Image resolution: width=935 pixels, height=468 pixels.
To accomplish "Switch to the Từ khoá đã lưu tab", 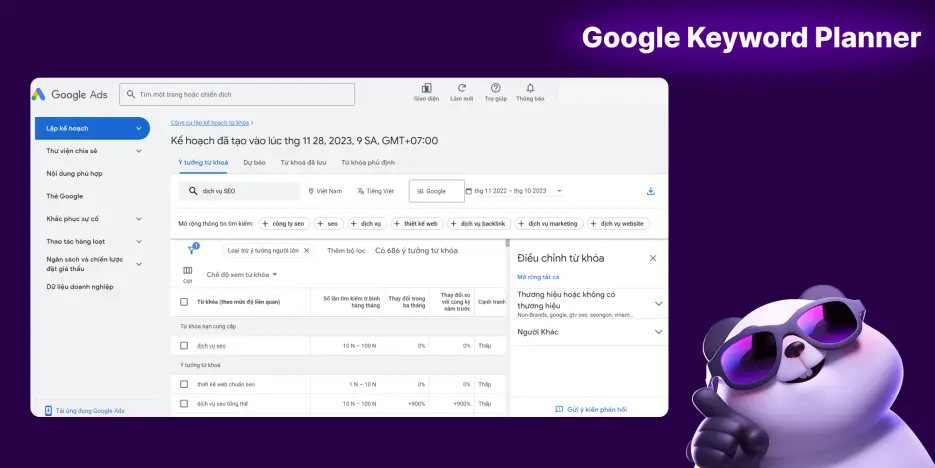I will [x=304, y=162].
